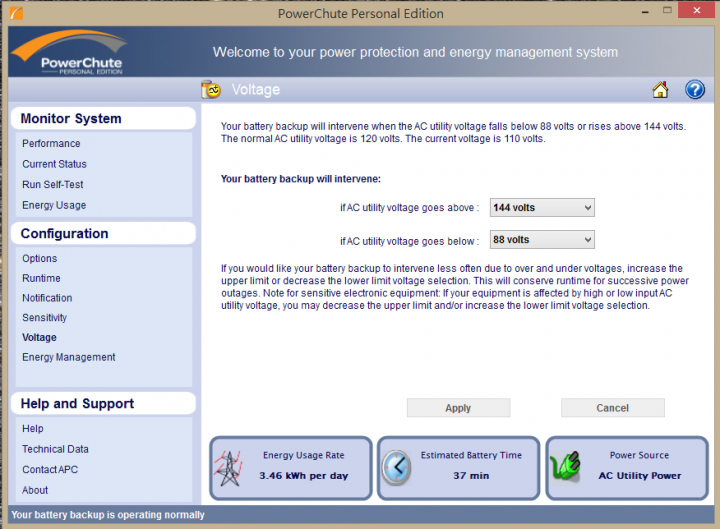Screen dimensions: 720x529
Task: Click the Cancel button
Action: (613, 408)
